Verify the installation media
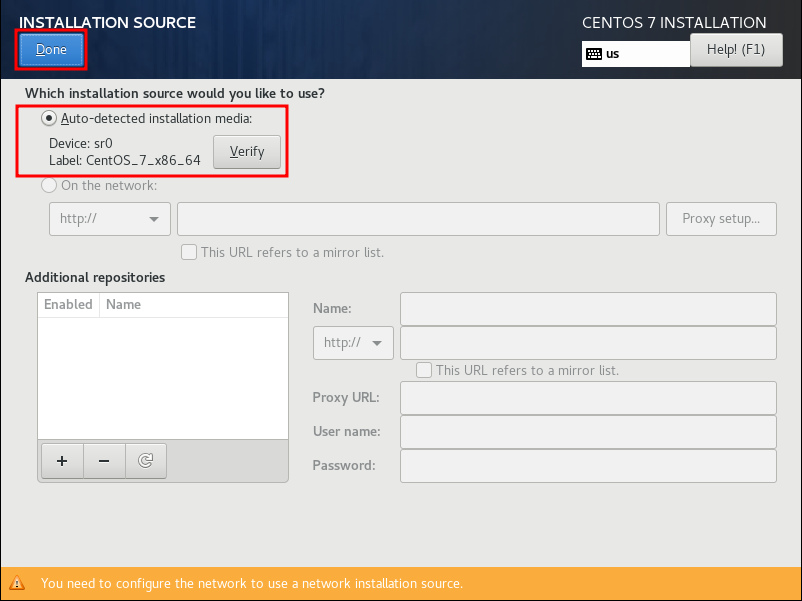 pos(247,152)
